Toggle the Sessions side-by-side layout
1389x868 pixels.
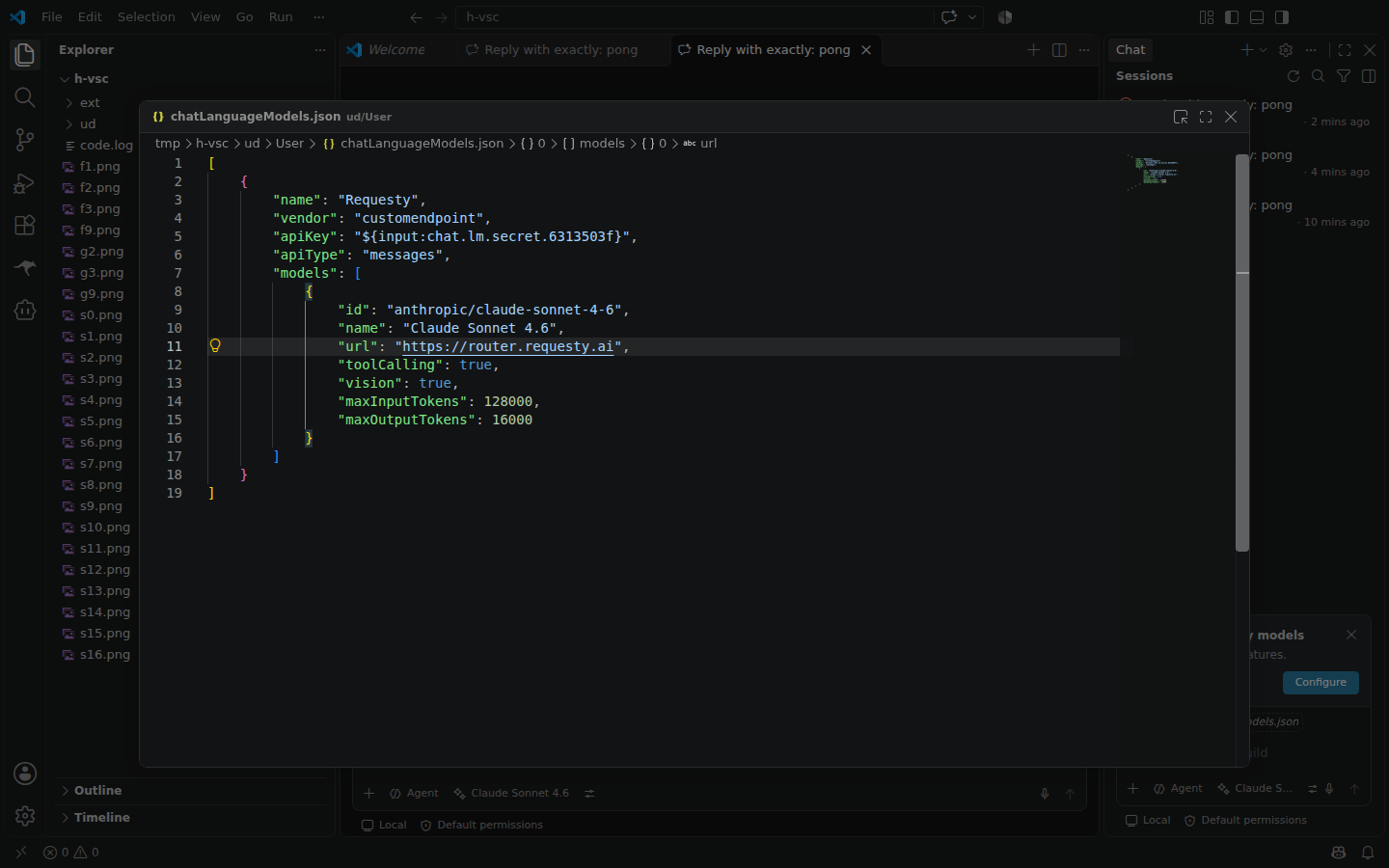1369,76
